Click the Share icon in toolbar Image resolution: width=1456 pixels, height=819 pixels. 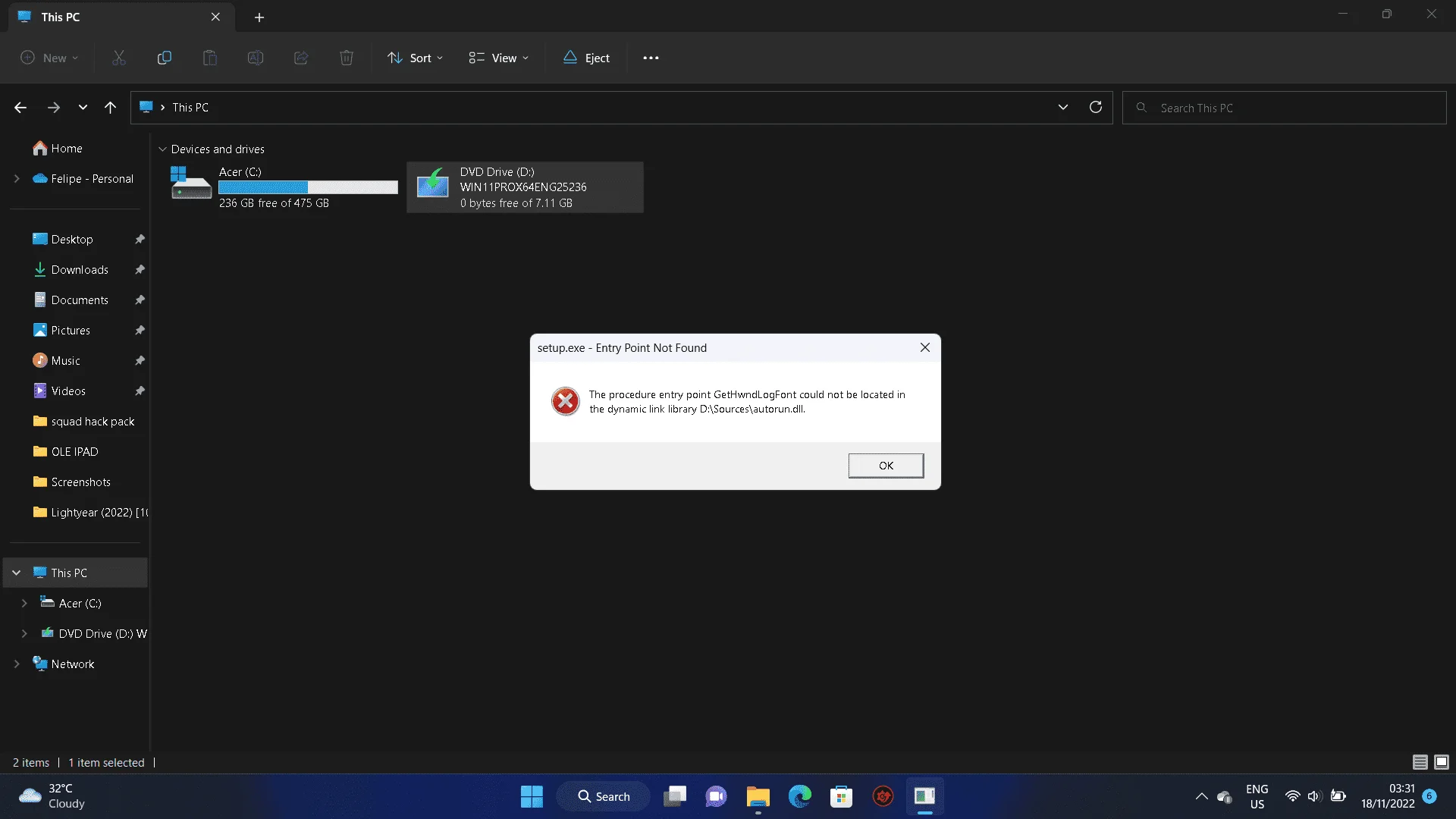point(301,58)
